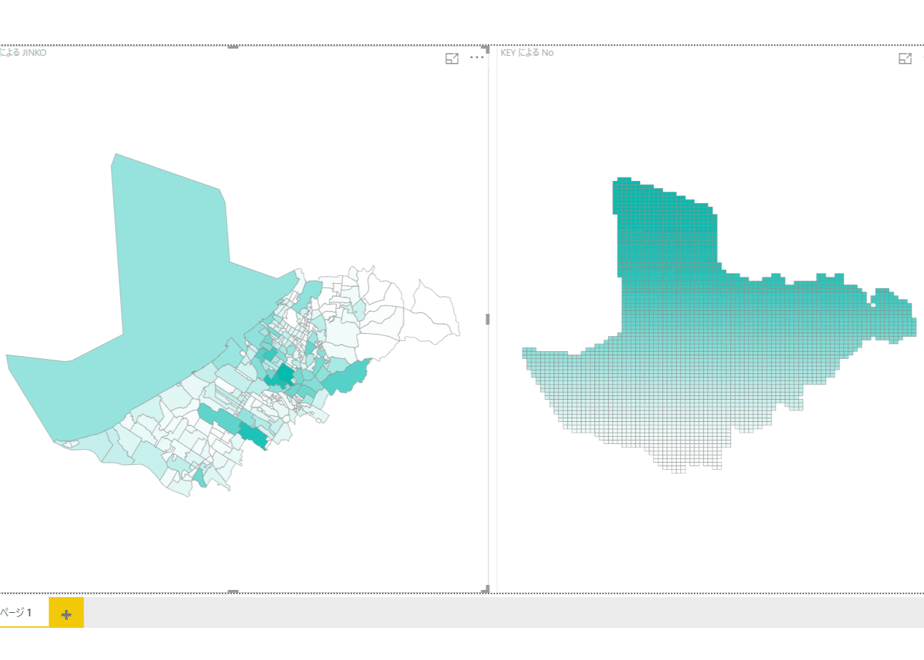Select the dark teal district along southern coast
This screenshot has height=660, width=924.
253,435
